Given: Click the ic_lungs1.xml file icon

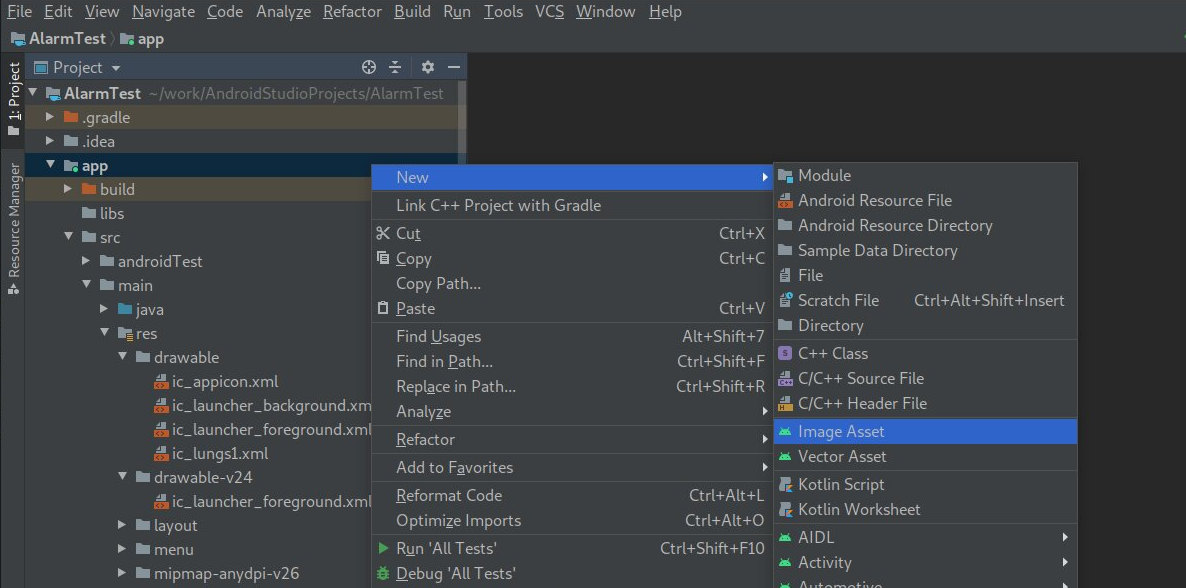Looking at the screenshot, I should click(160, 454).
